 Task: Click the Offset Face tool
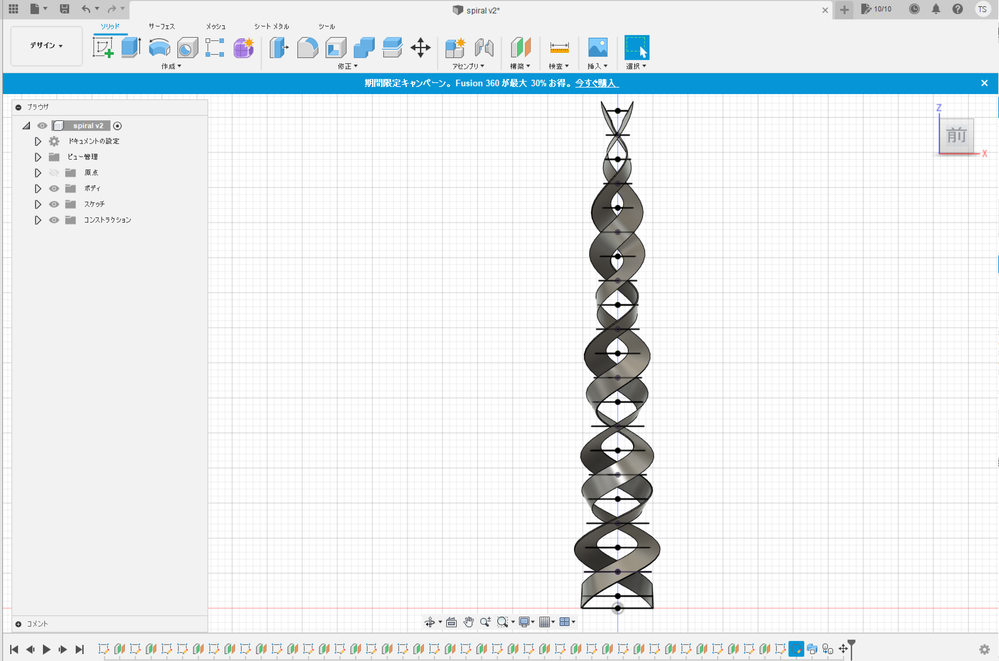point(392,48)
